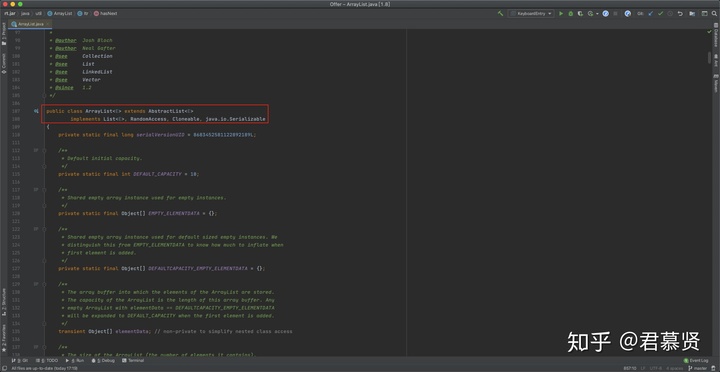Collapse the comment fold at line 117
720x372 pixels.
45,190
